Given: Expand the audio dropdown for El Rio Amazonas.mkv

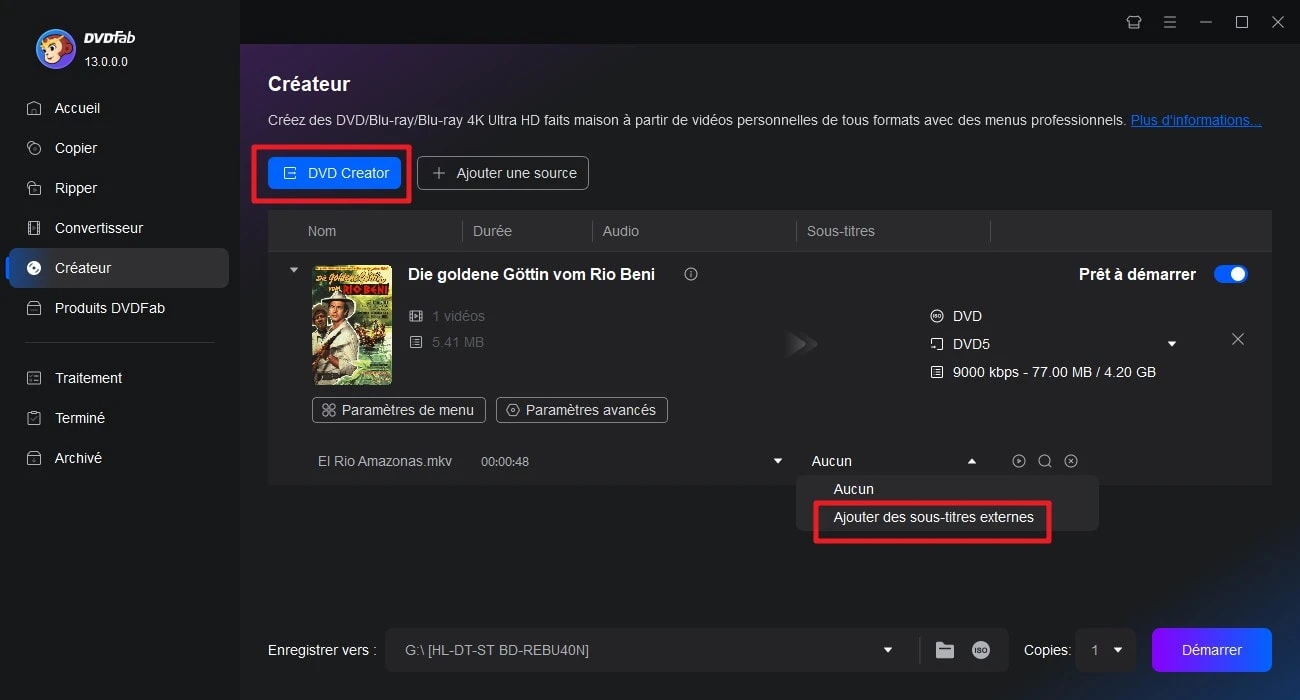Looking at the screenshot, I should click(x=778, y=461).
